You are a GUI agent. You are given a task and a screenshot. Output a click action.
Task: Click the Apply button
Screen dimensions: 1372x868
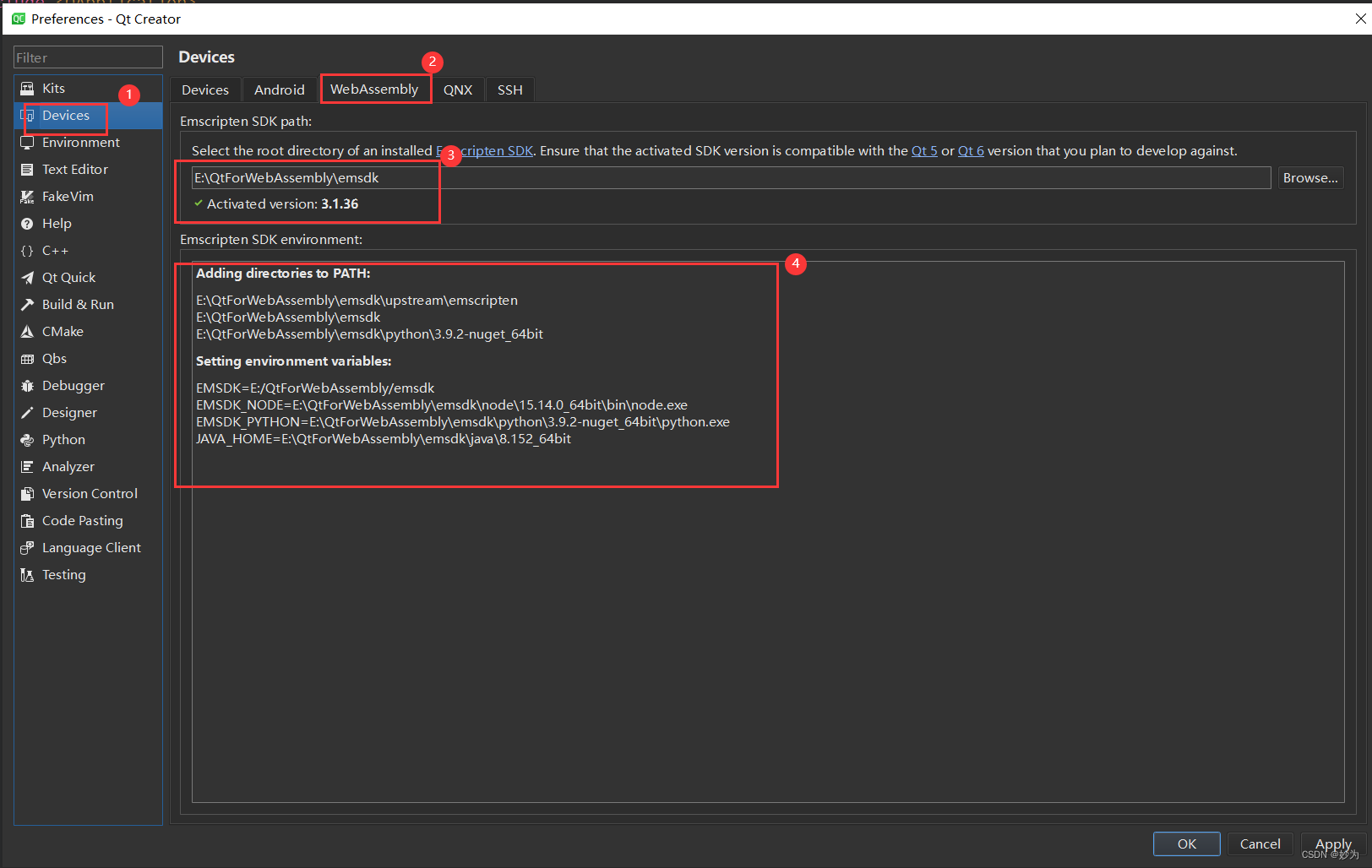[x=1333, y=844]
